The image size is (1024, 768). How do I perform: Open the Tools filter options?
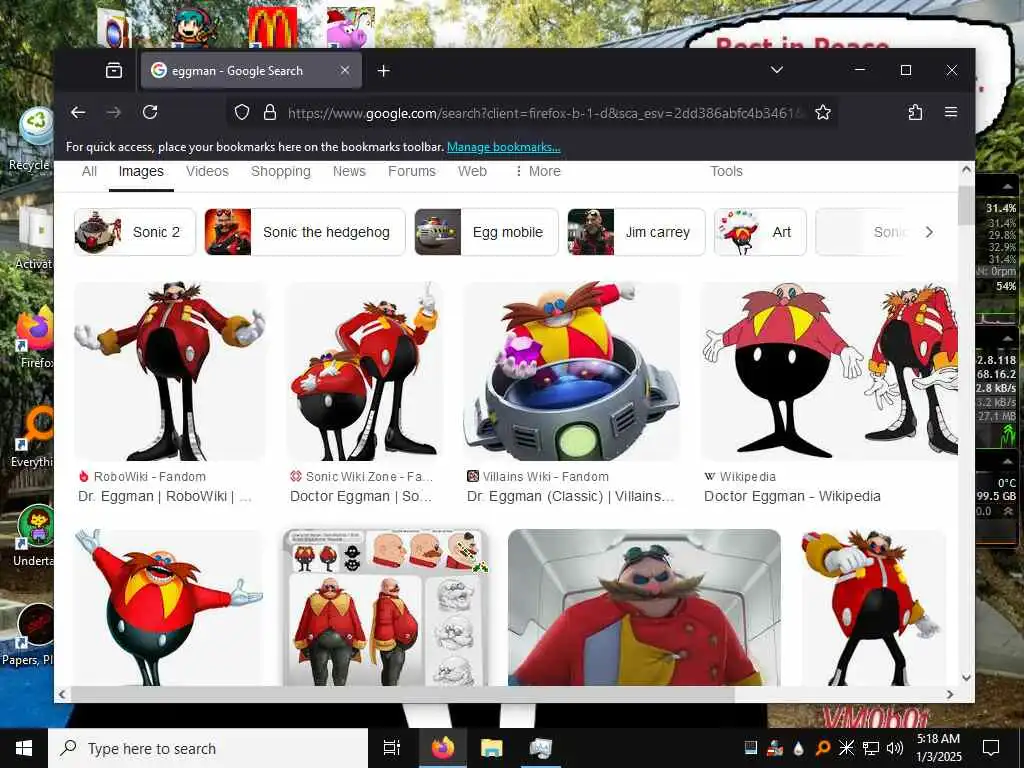coord(726,171)
